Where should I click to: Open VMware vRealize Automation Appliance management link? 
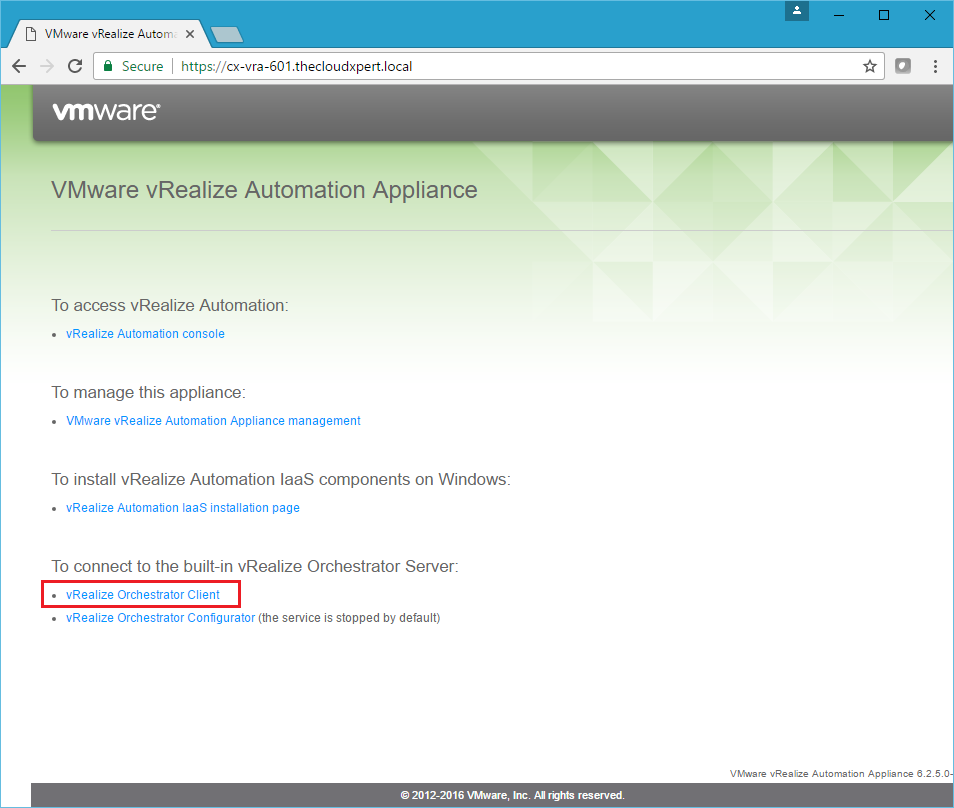click(x=213, y=421)
